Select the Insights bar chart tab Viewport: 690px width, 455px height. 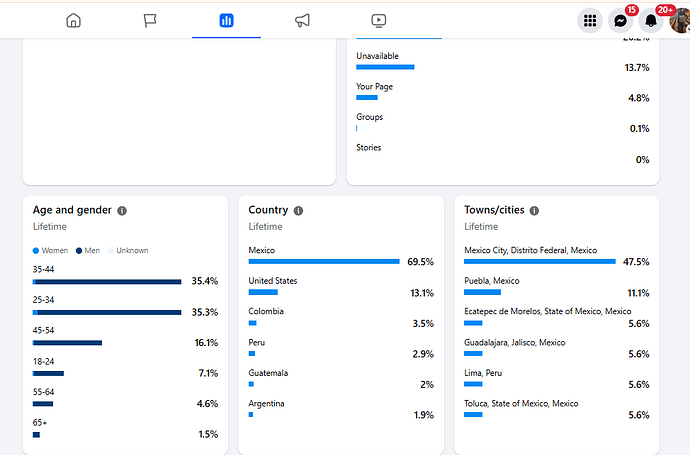tap(226, 20)
